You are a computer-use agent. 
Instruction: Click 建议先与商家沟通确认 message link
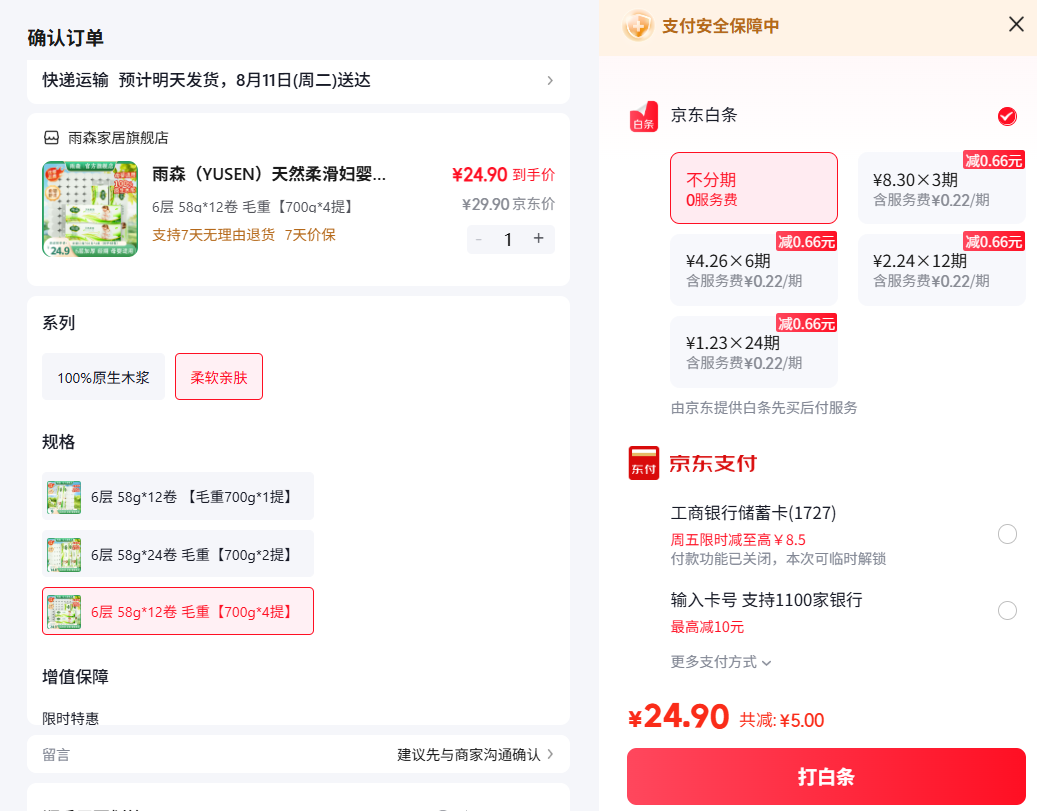[x=469, y=755]
